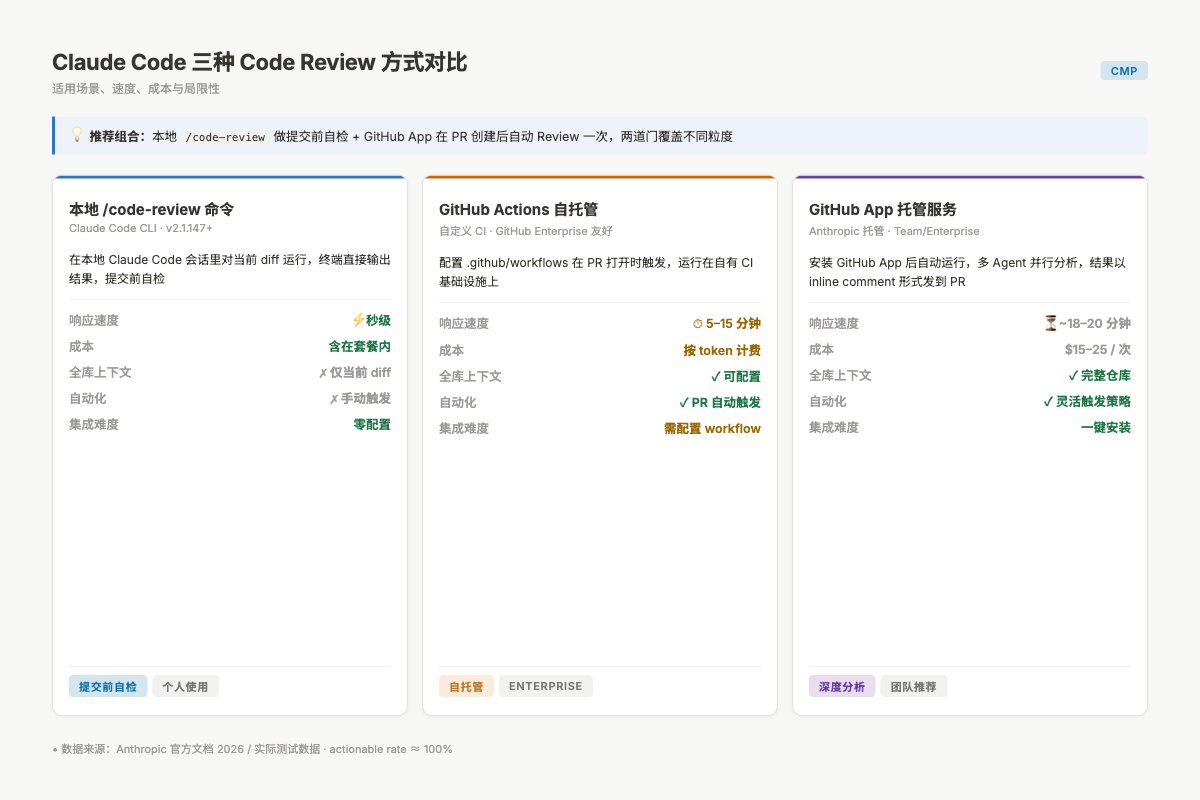Click the page title about Code Review 方式对比
Image resolution: width=1200 pixels, height=800 pixels.
tap(260, 62)
